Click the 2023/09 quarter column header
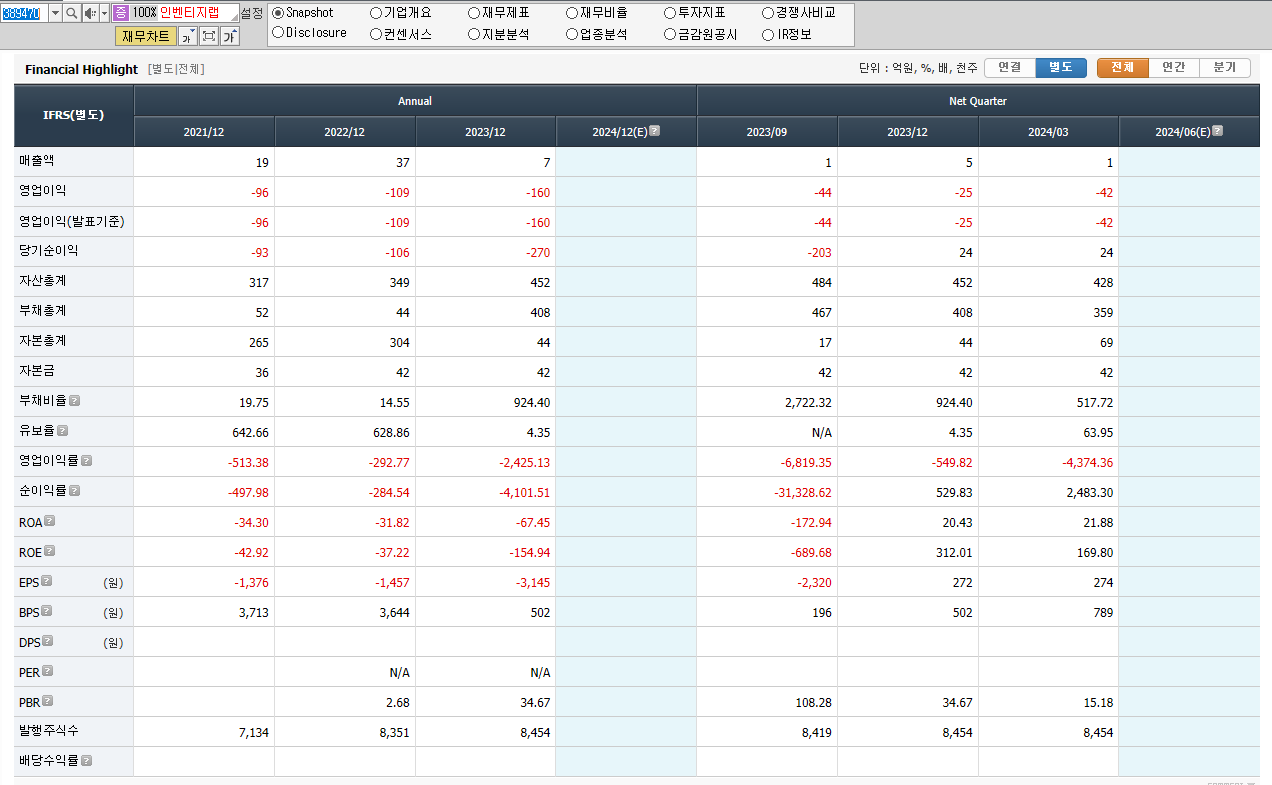Screen dimensions: 1272x785 tap(767, 132)
